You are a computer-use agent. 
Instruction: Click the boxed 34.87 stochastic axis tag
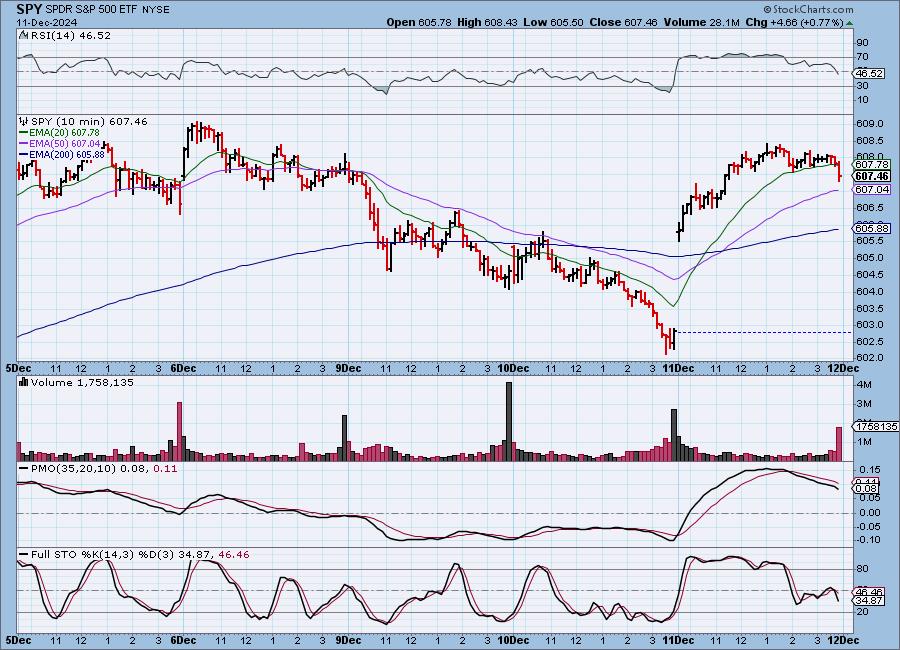869,601
